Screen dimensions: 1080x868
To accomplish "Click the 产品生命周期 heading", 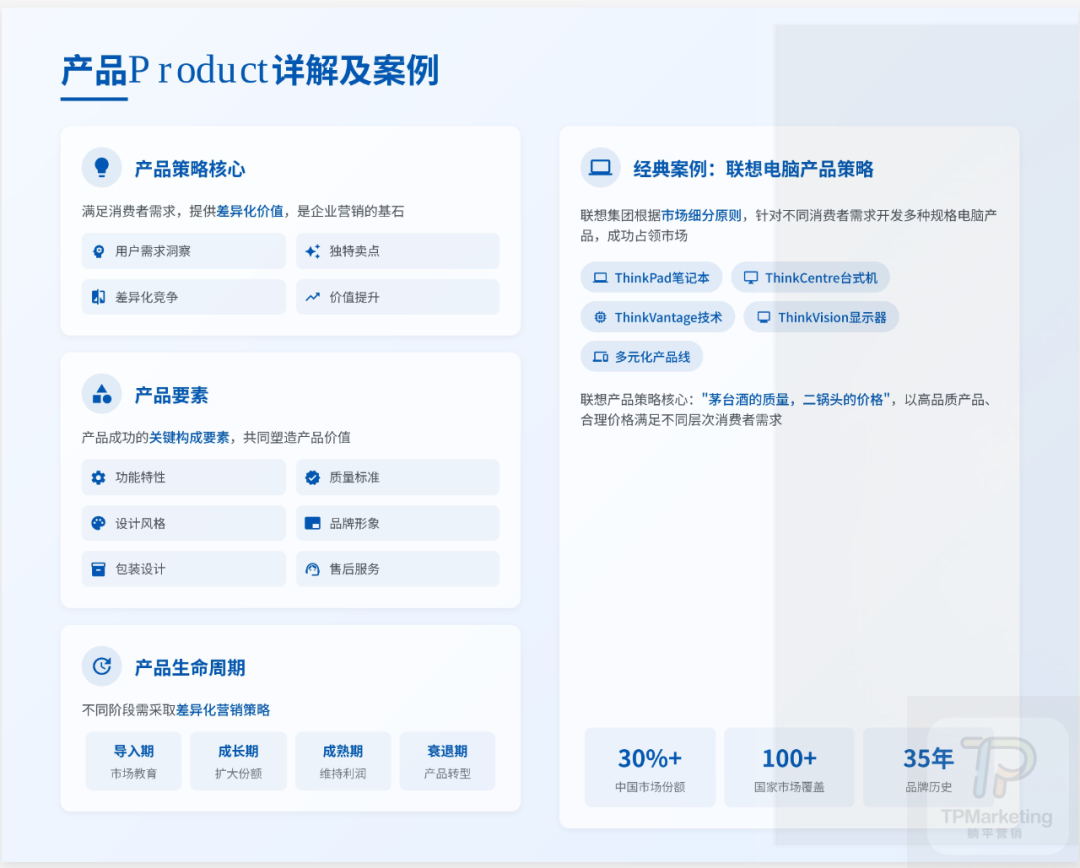I will (190, 668).
